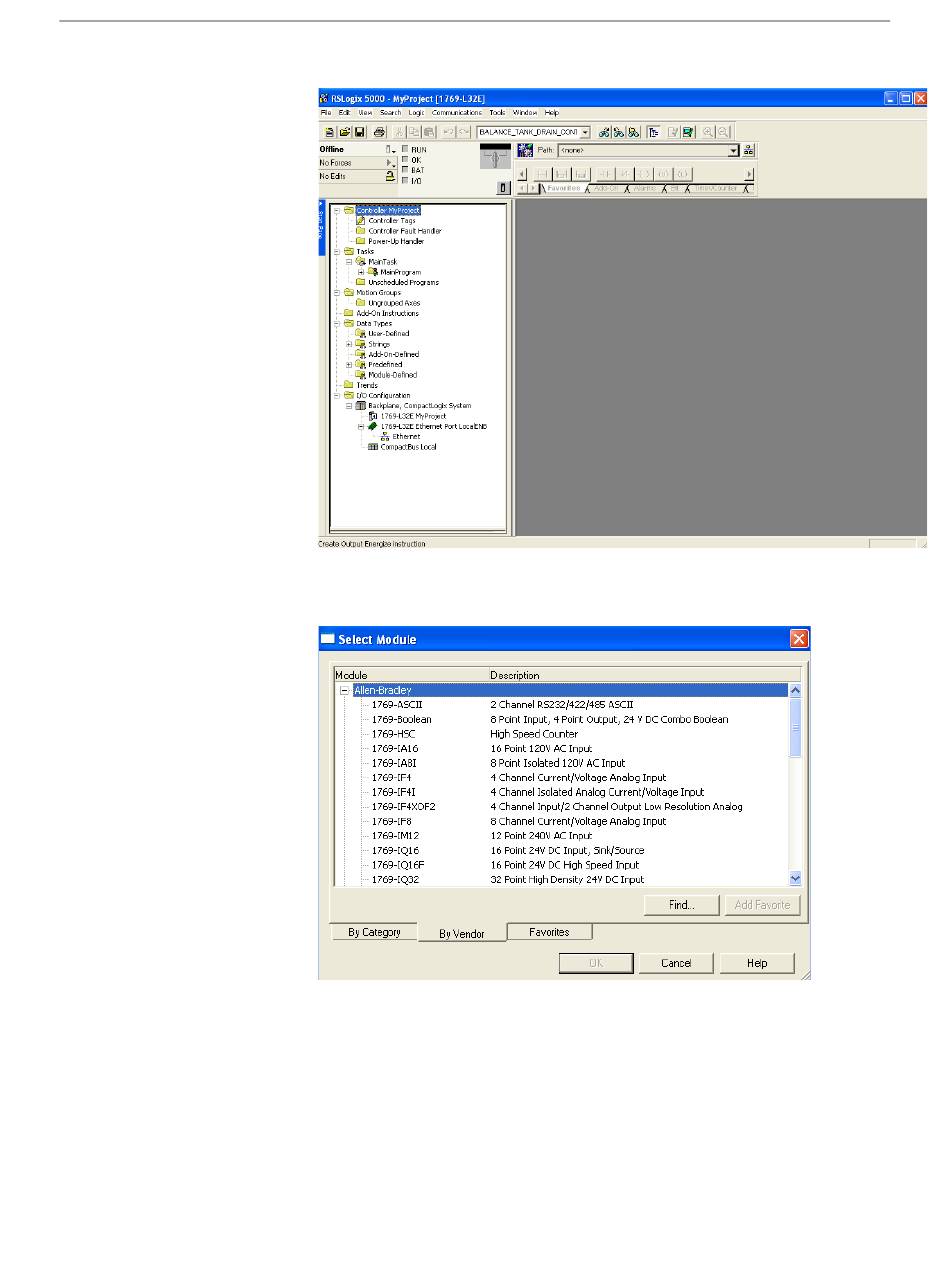Click the New project toolbar icon

[x=330, y=132]
